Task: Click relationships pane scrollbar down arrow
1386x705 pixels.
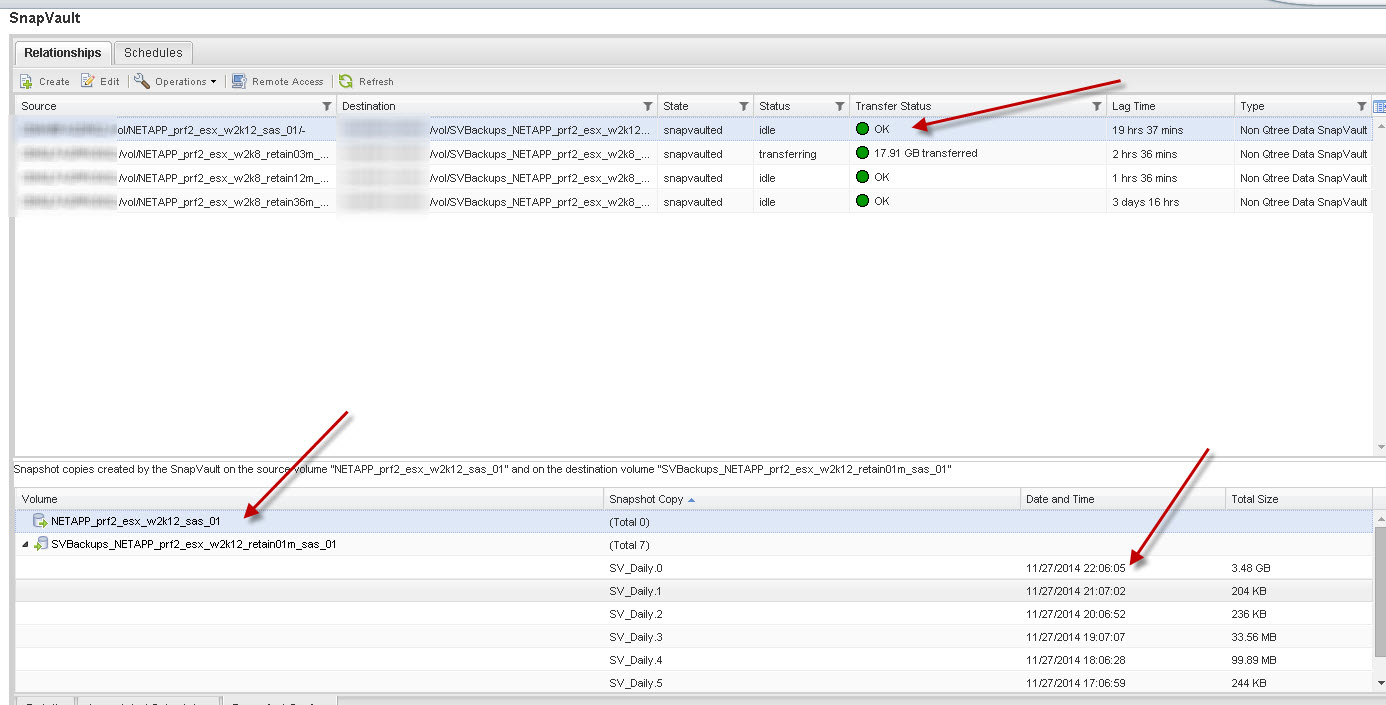Action: coord(1380,447)
